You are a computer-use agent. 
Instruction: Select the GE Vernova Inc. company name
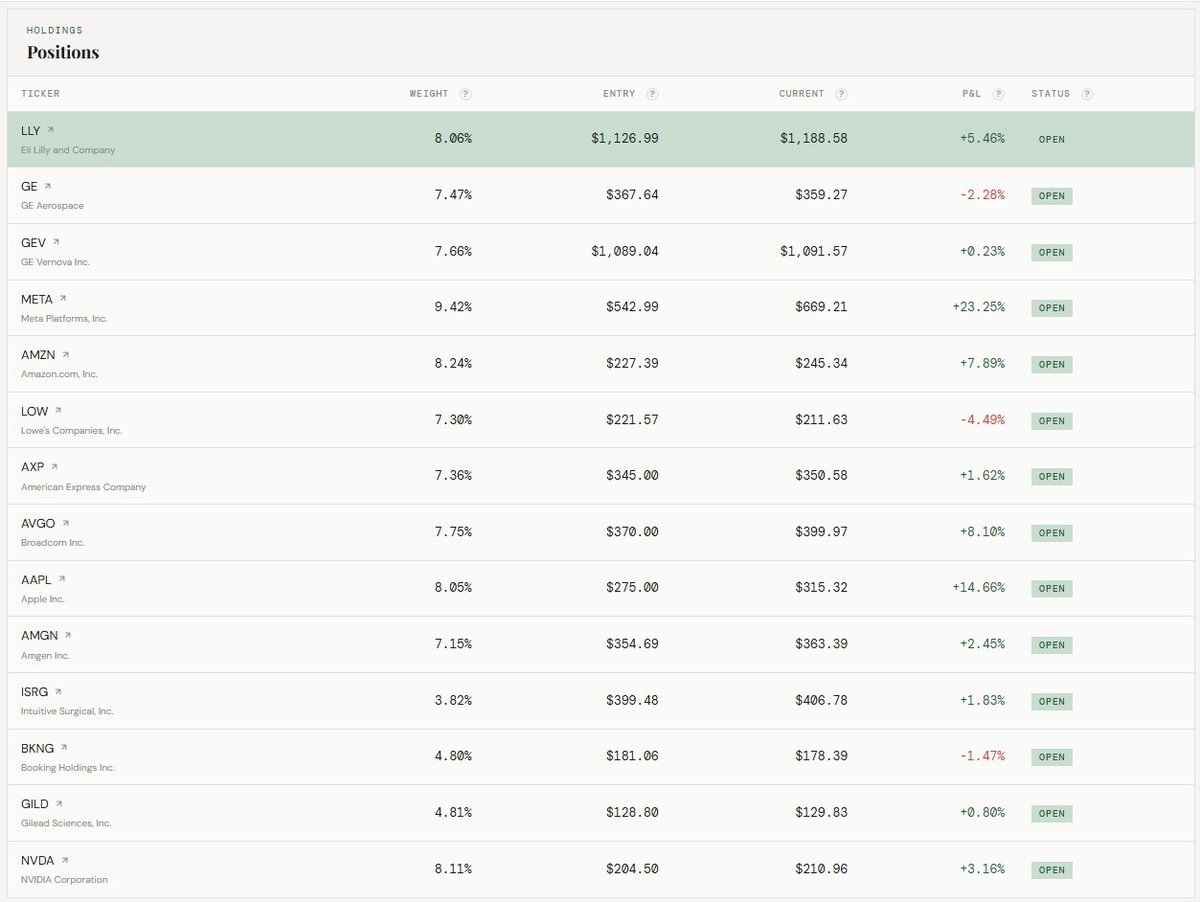[55, 262]
